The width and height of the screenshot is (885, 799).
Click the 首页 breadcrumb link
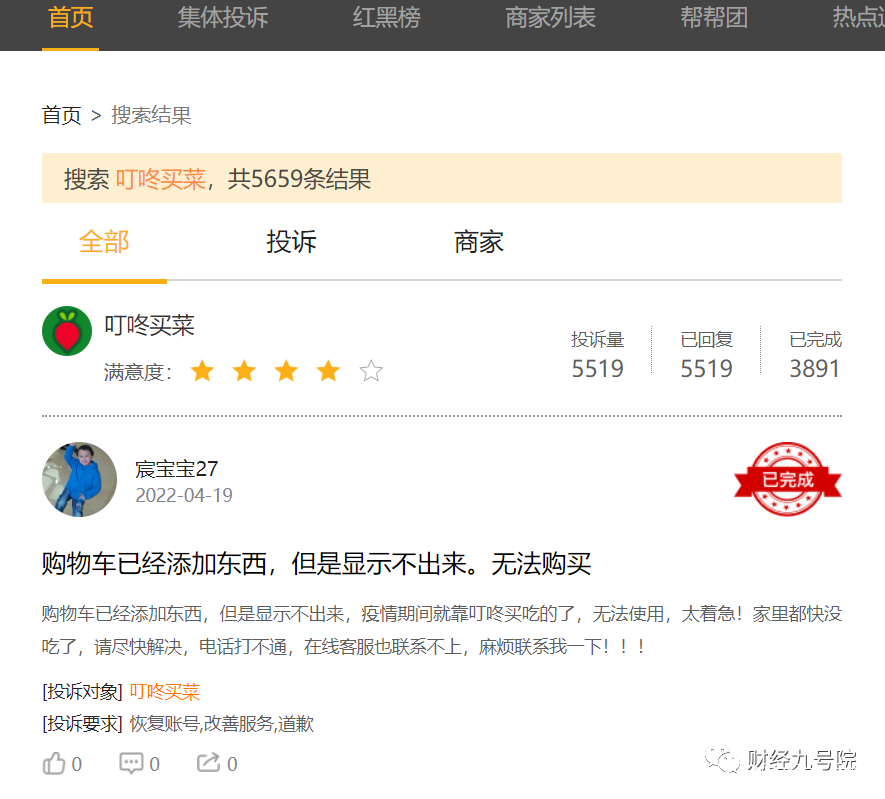62,116
